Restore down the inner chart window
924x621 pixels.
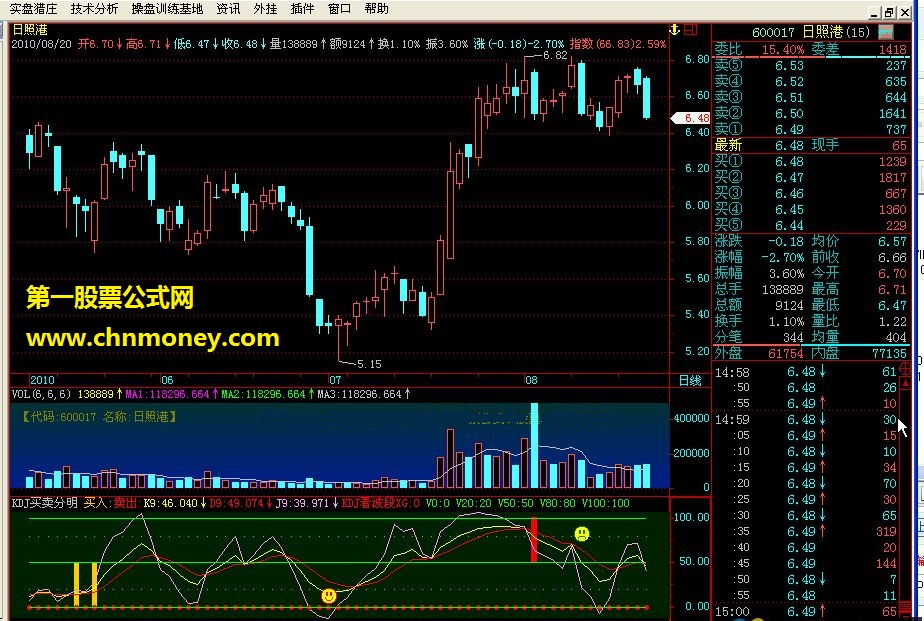[889, 12]
